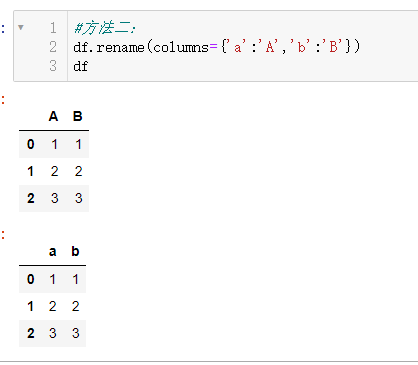Screen dimensions: 418x365
Task: Click line number 3 in the code gutter
Action: (53, 66)
